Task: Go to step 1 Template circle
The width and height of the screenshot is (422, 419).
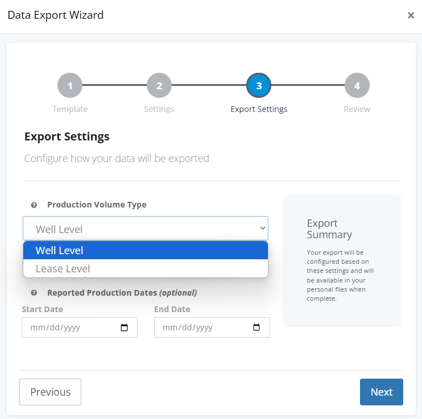Action: (70, 86)
